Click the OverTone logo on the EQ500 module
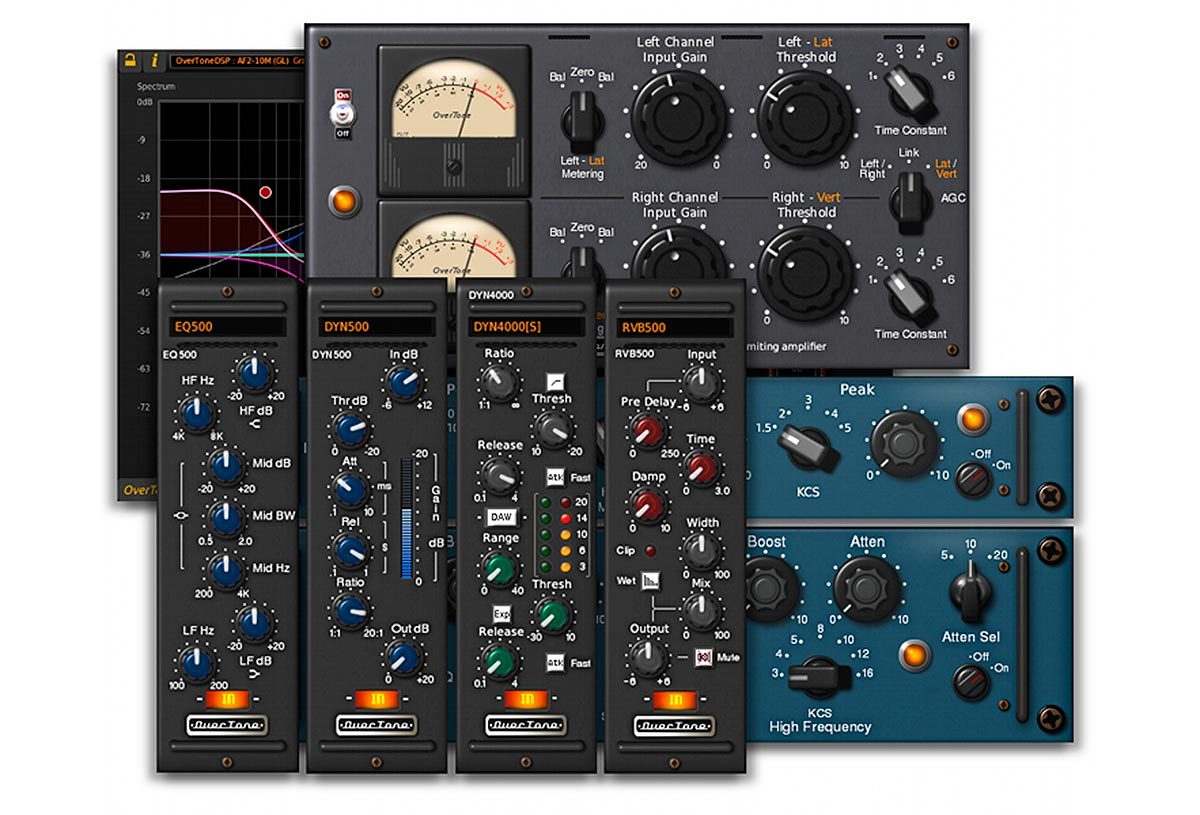Viewport: 1200px width, 815px height. point(227,724)
